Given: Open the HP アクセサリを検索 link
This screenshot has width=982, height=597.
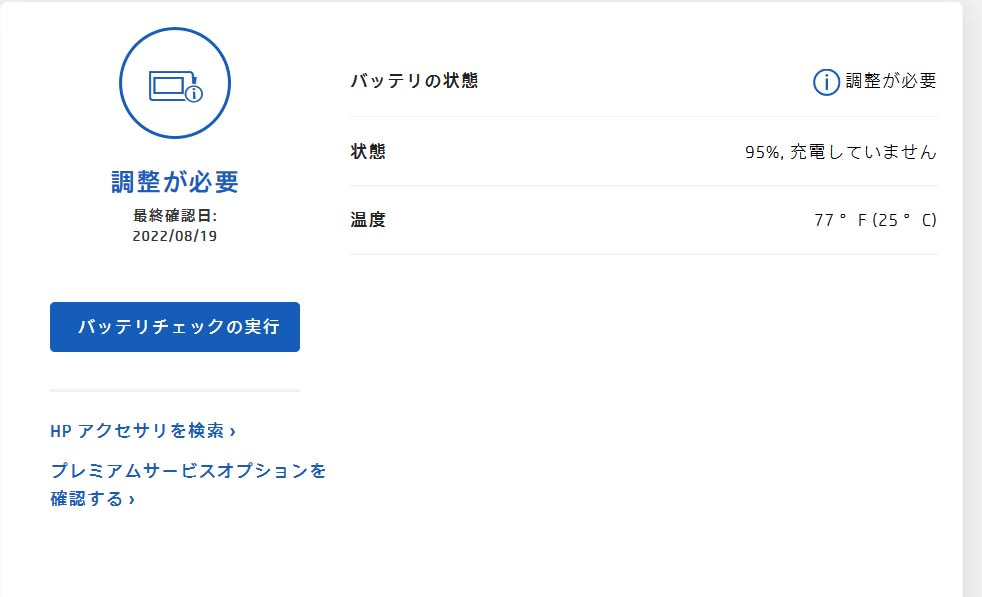Looking at the screenshot, I should click(x=143, y=431).
